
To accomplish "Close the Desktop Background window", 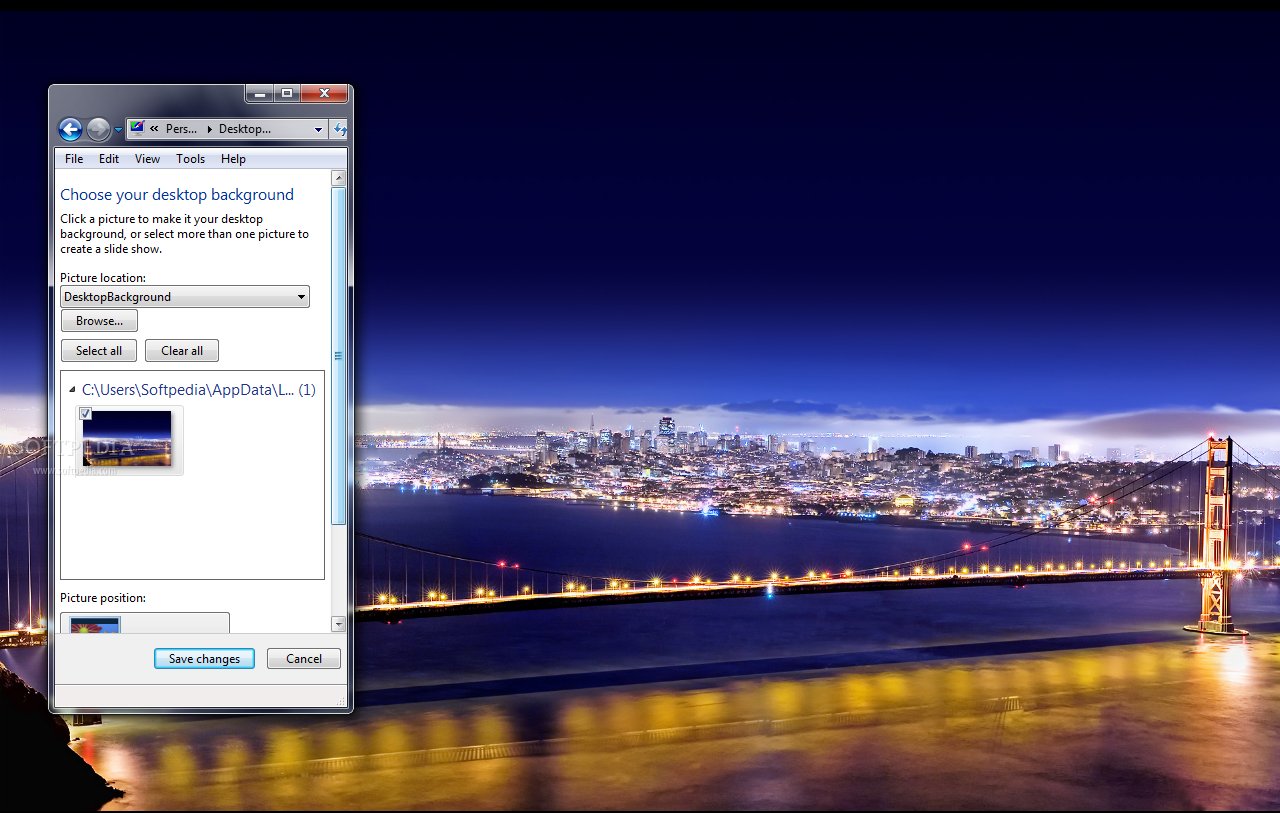I will pos(324,94).
